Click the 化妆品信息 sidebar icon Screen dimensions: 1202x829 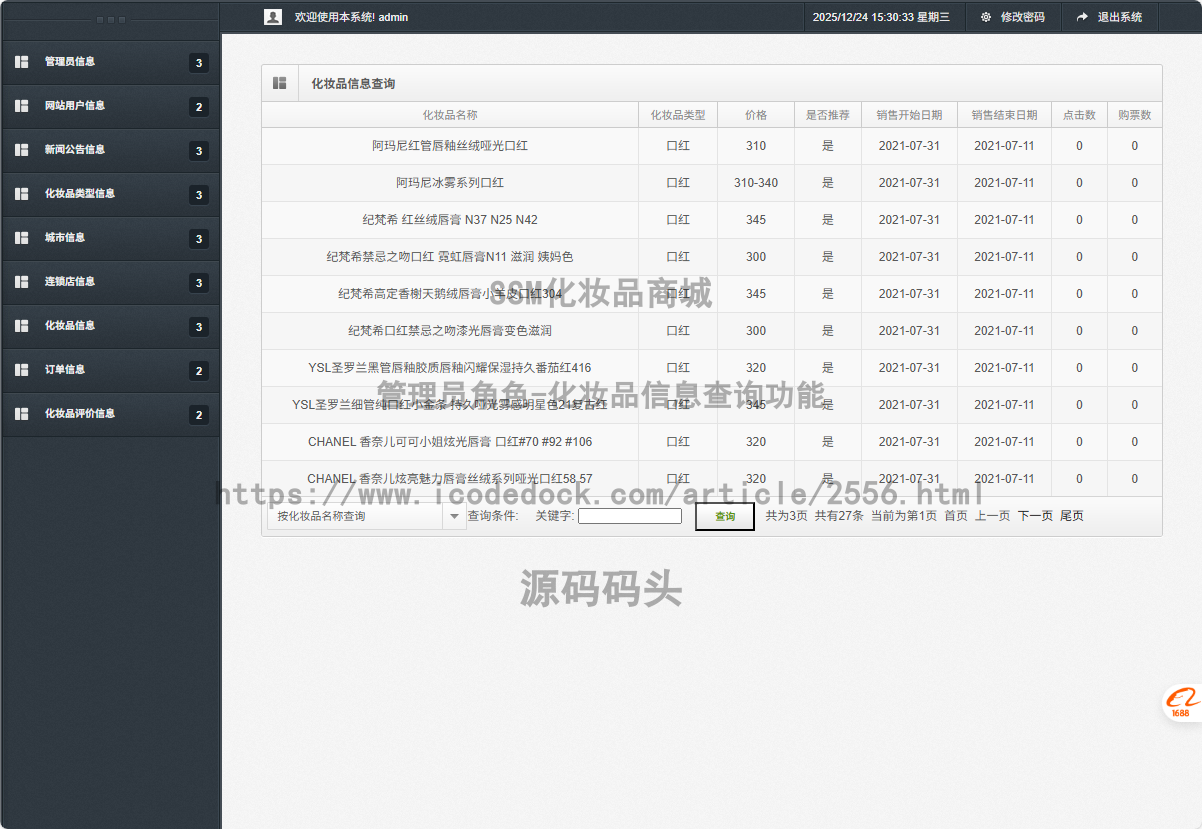pyautogui.click(x=21, y=326)
